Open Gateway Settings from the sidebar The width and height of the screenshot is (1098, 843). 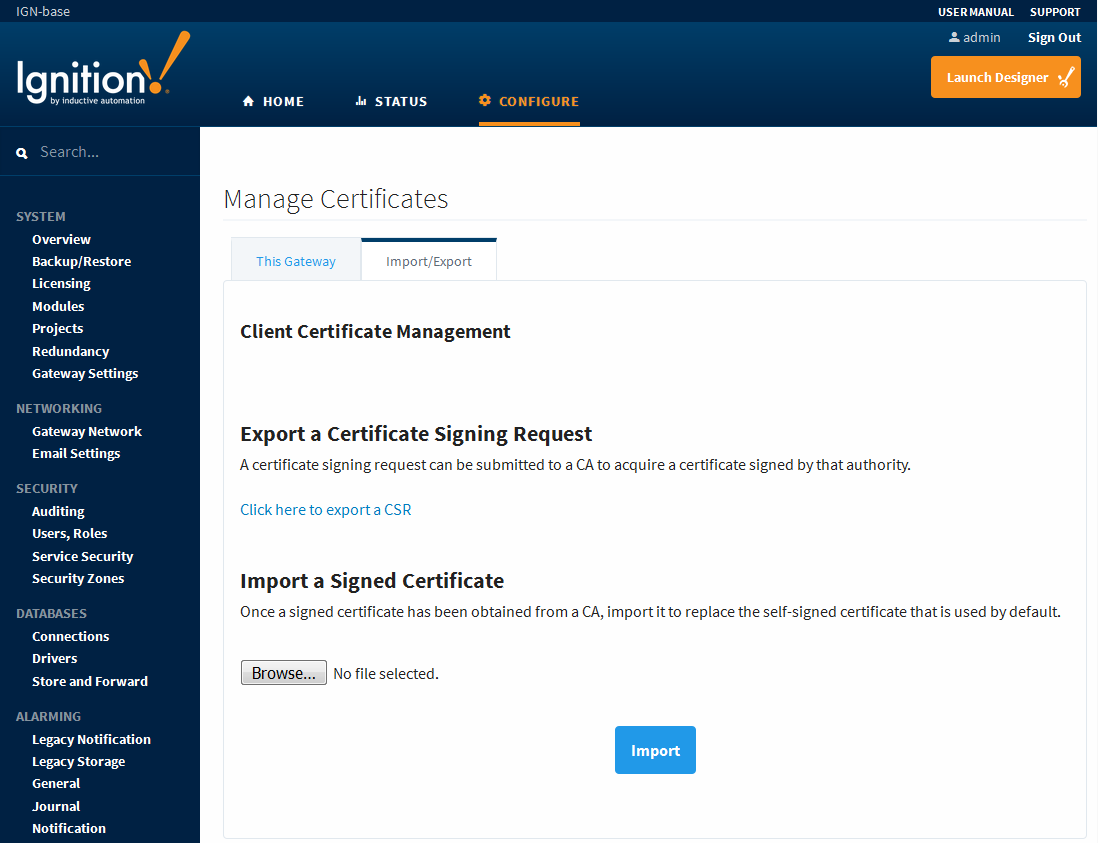coord(85,373)
